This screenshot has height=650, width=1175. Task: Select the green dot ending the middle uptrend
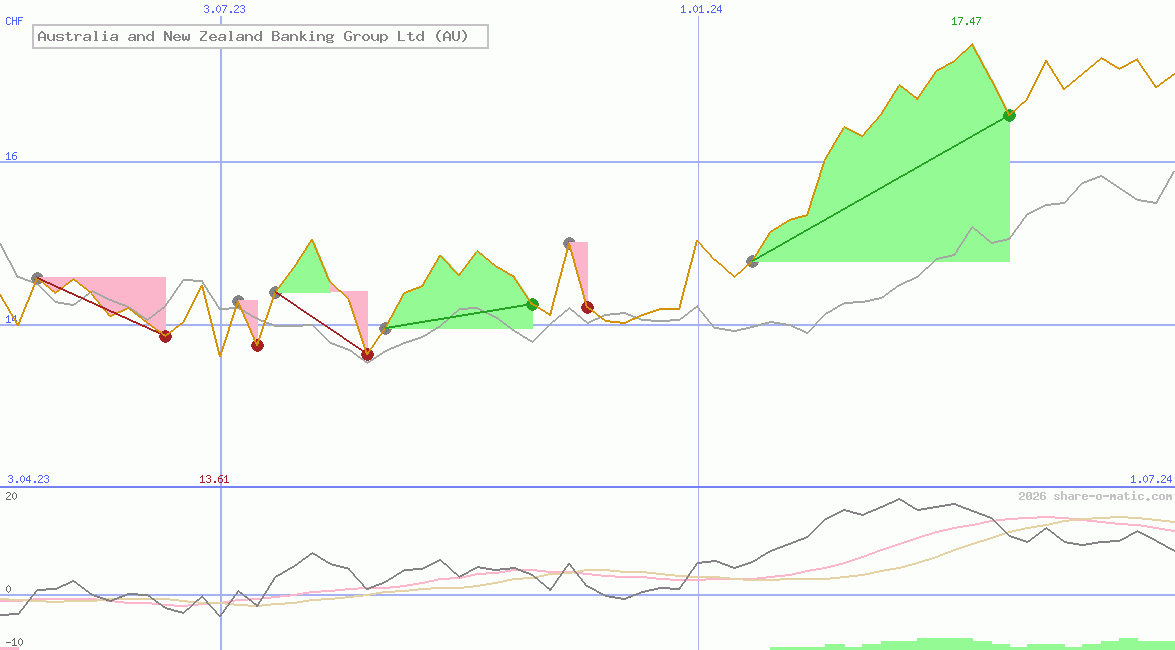[533, 303]
